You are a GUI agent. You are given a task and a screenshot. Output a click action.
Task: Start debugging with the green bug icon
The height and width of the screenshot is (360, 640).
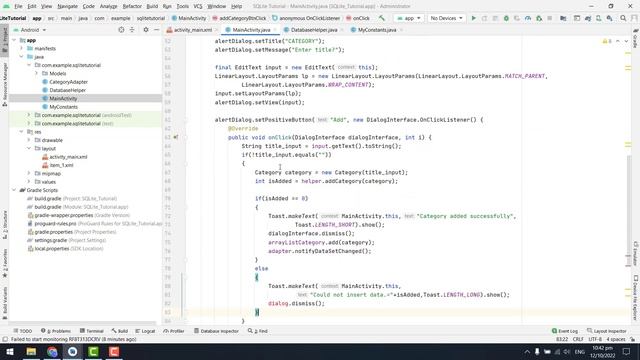pos(506,18)
